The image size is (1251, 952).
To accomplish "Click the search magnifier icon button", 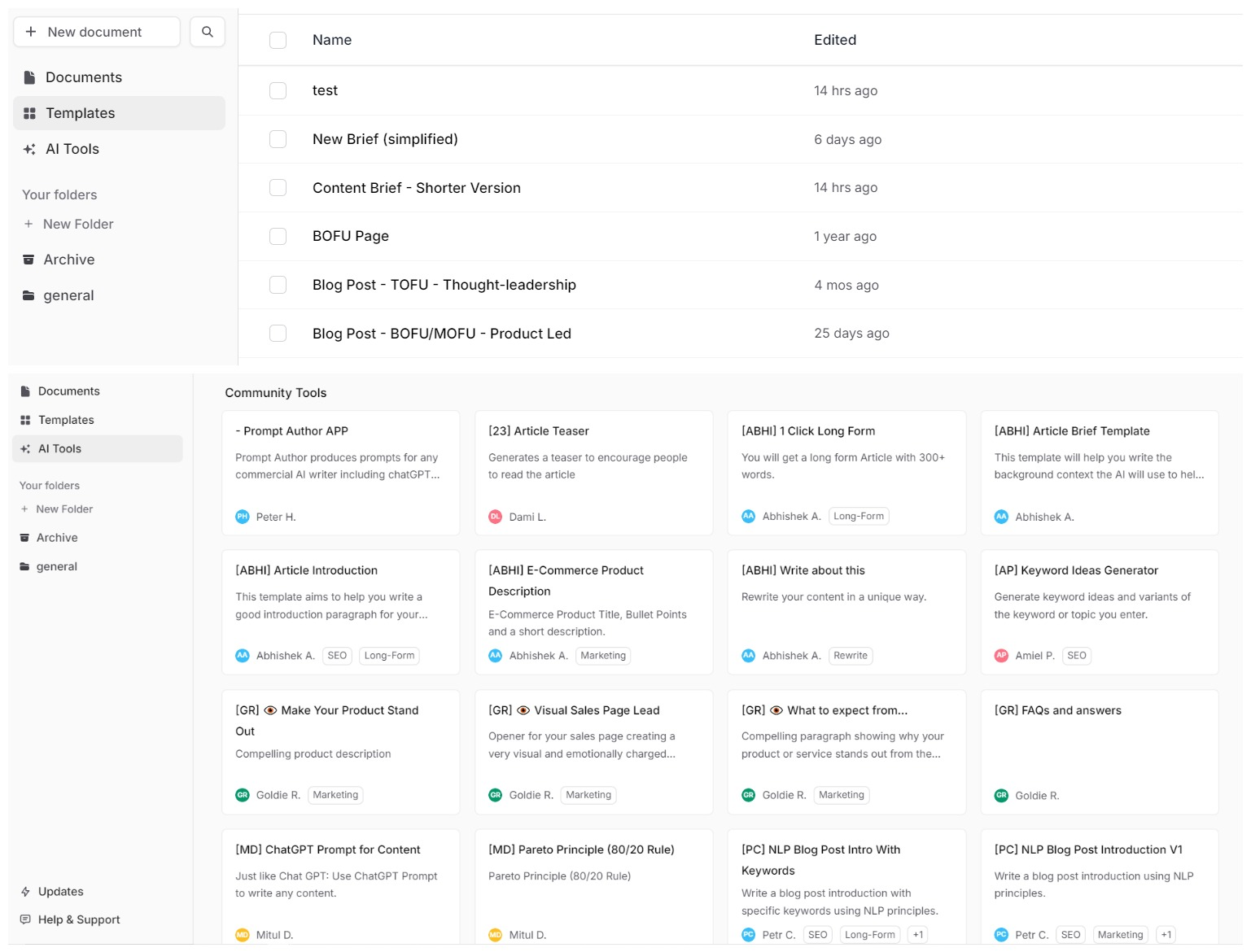I will (x=208, y=32).
